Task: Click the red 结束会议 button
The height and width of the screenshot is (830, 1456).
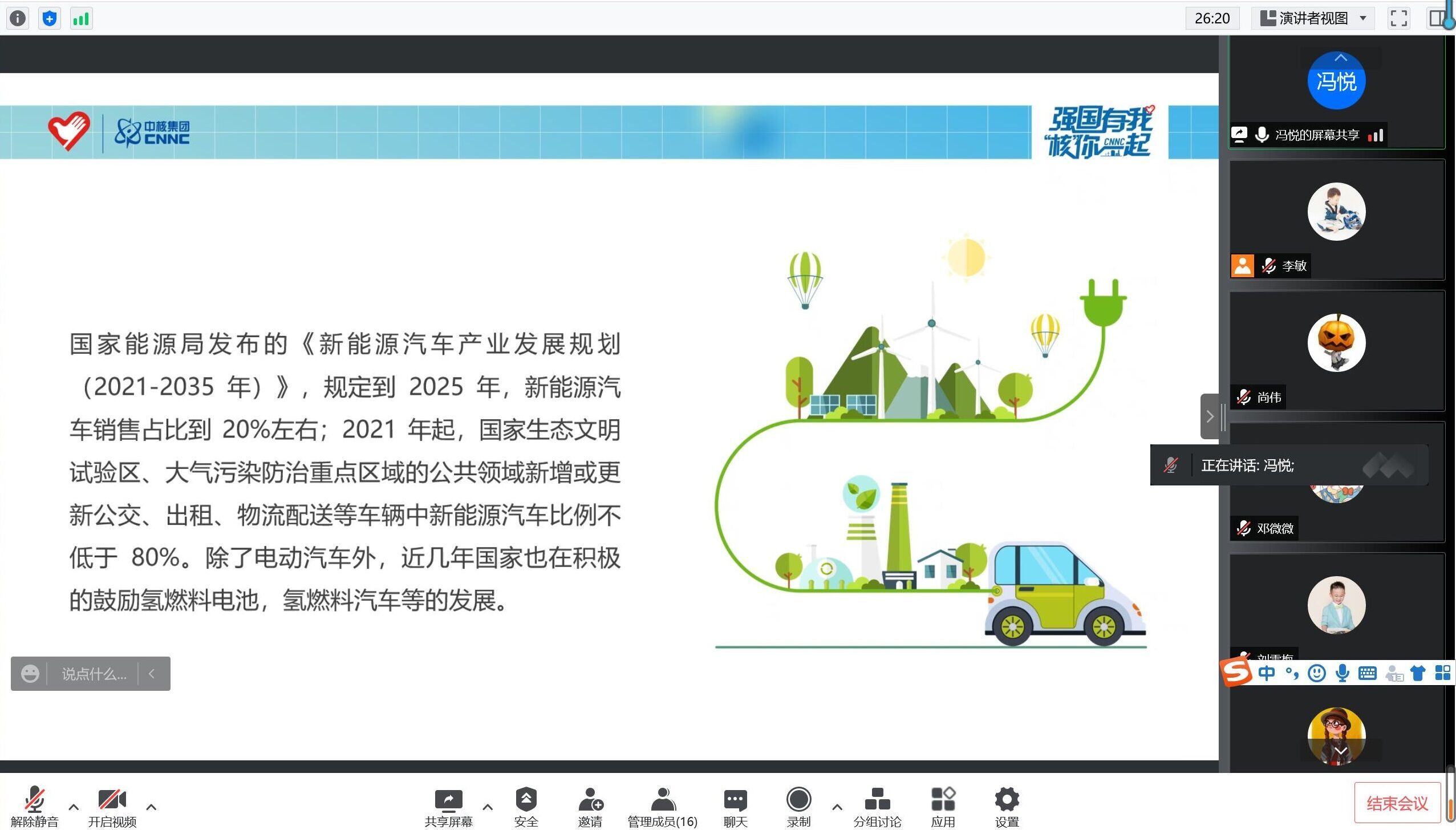Action: point(1397,803)
